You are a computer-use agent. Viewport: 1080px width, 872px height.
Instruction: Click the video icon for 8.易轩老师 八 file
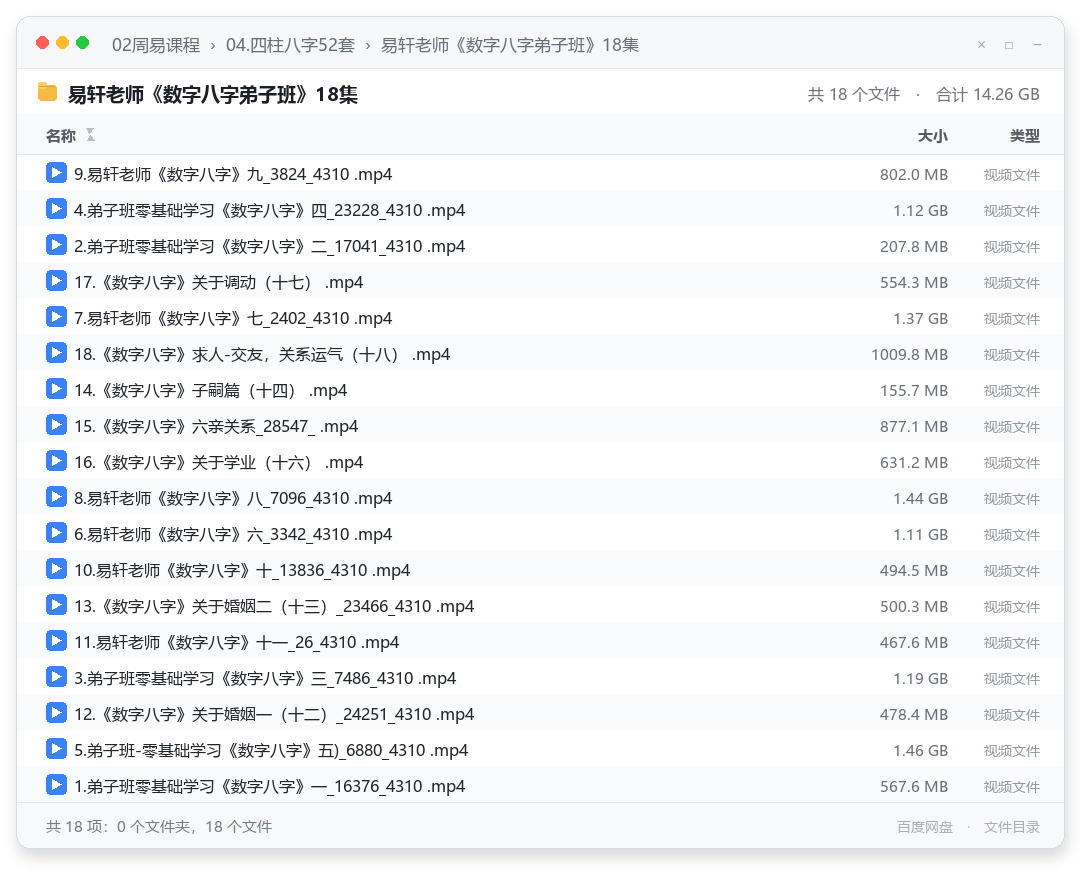tap(56, 497)
